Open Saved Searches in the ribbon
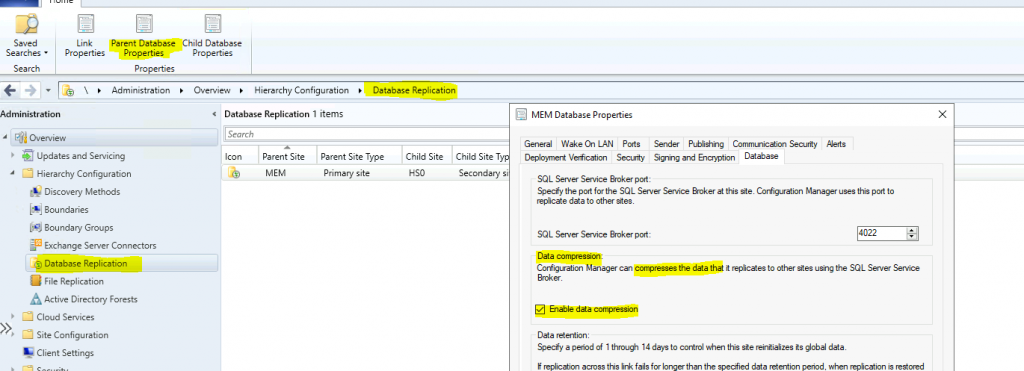The width and height of the screenshot is (1024, 371). 27,35
